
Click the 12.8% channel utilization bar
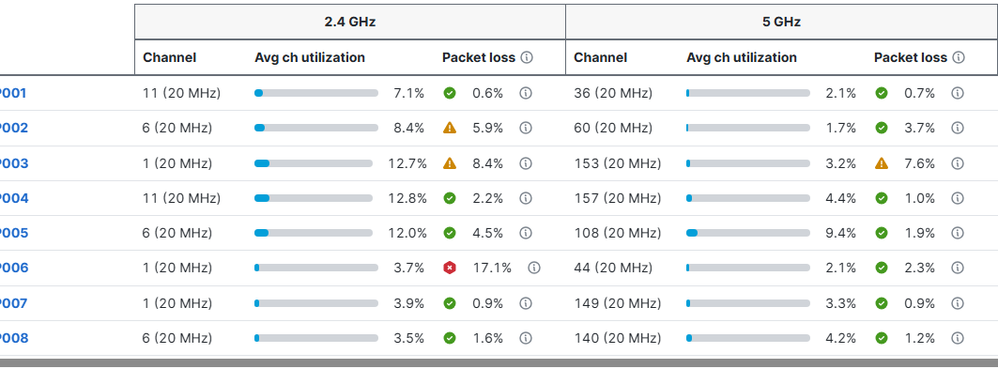pos(313,198)
